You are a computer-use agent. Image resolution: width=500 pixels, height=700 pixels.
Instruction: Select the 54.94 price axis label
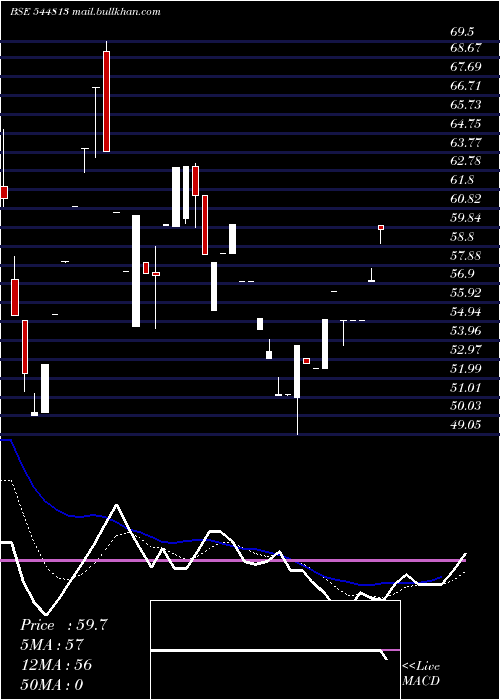466,312
